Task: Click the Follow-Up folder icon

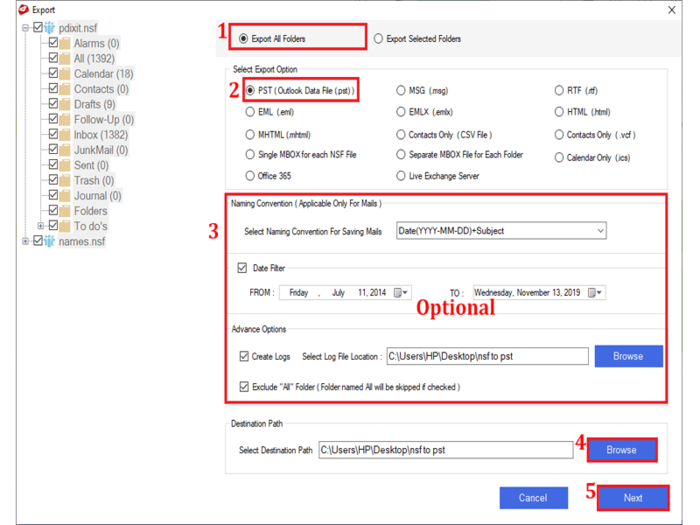Action: [x=65, y=120]
